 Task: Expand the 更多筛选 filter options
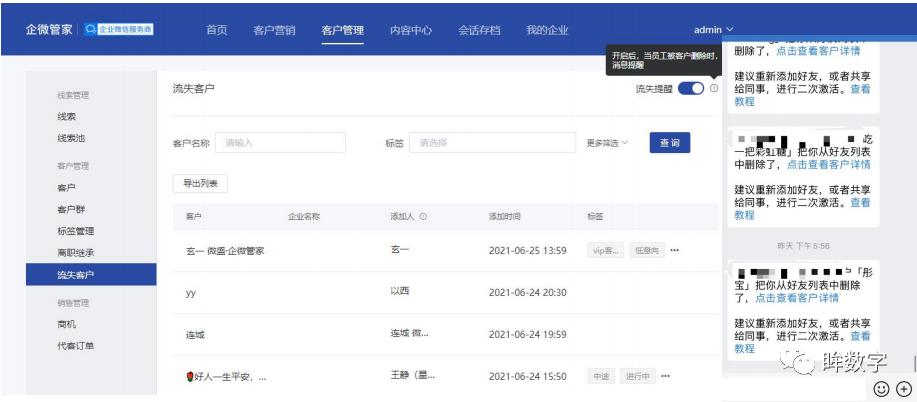pyautogui.click(x=607, y=143)
